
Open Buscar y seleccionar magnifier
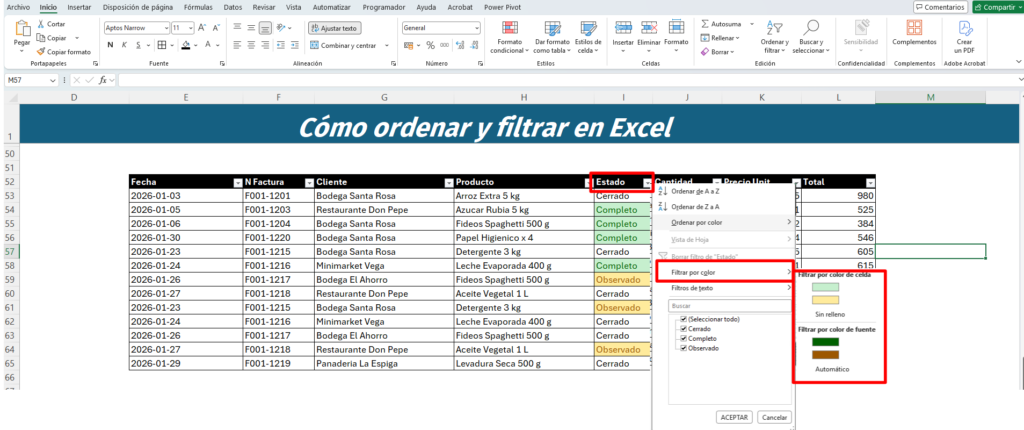click(x=811, y=37)
